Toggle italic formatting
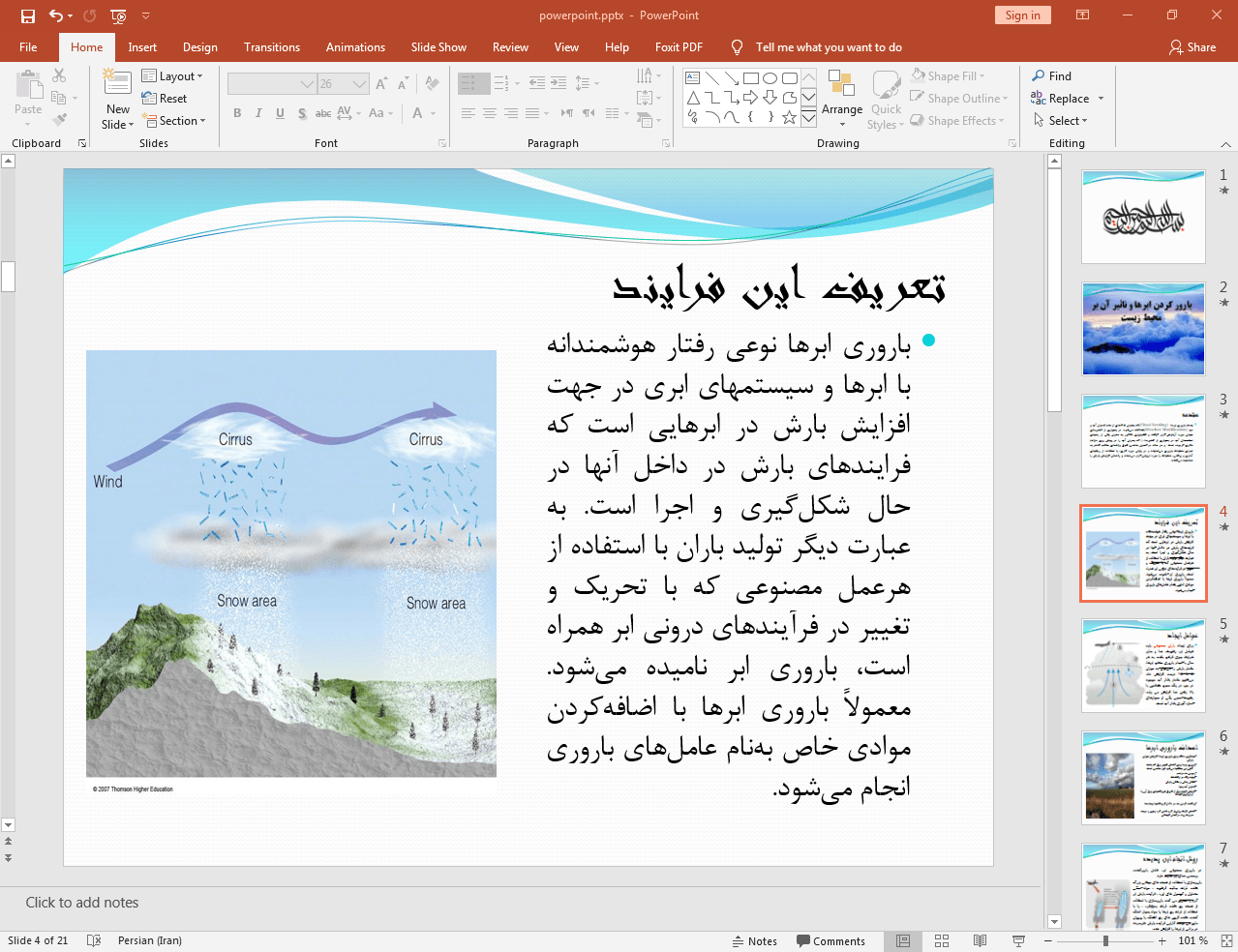This screenshot has width=1238, height=952. click(257, 113)
